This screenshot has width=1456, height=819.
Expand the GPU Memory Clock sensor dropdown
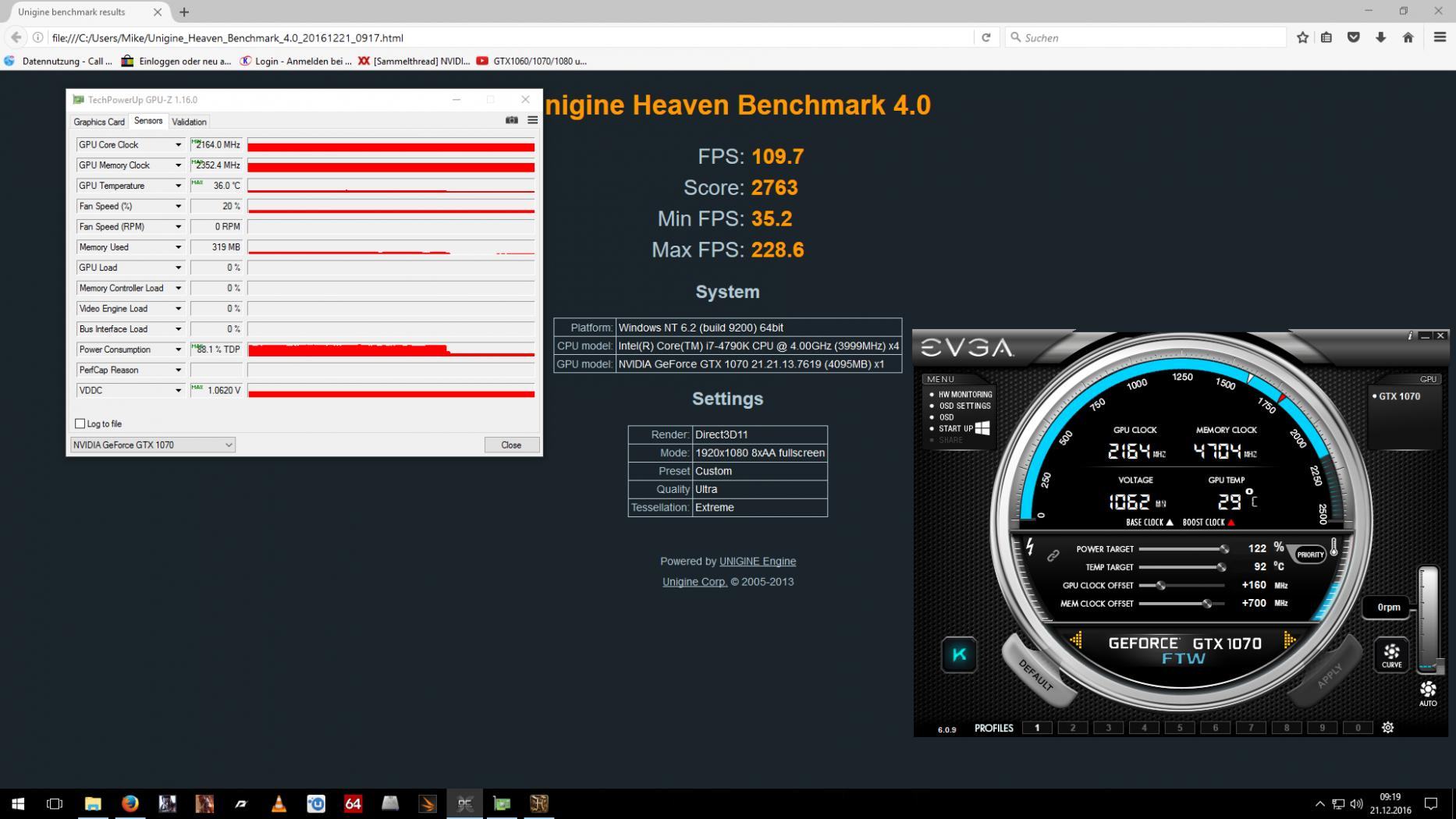178,165
